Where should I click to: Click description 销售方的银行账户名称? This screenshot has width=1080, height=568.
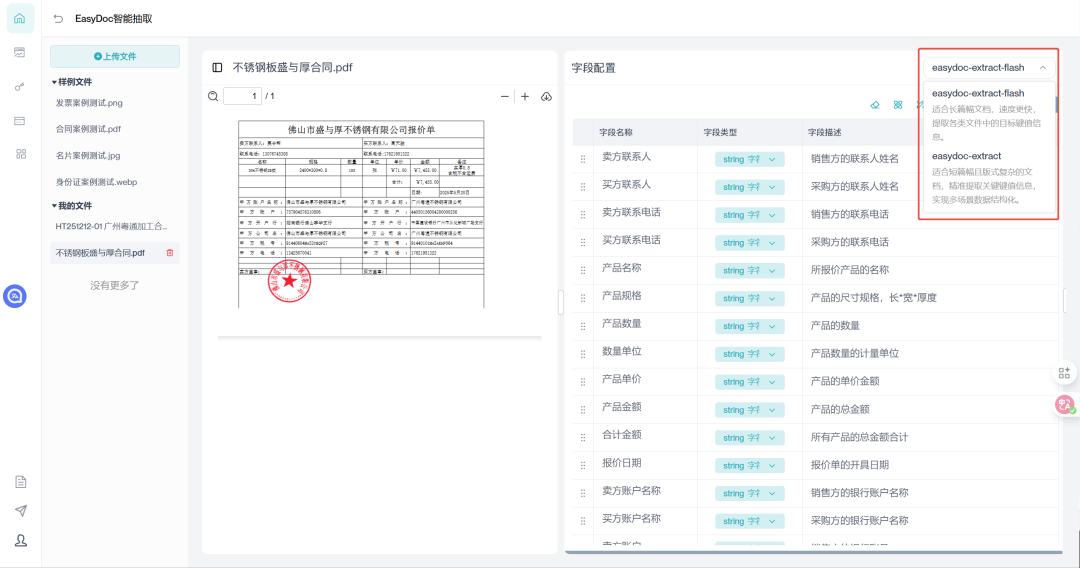click(x=860, y=493)
